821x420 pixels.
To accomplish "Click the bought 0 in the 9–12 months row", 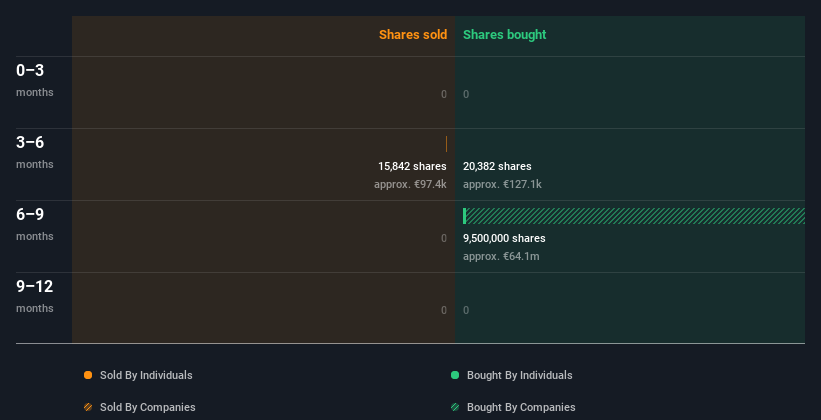I will [466, 310].
